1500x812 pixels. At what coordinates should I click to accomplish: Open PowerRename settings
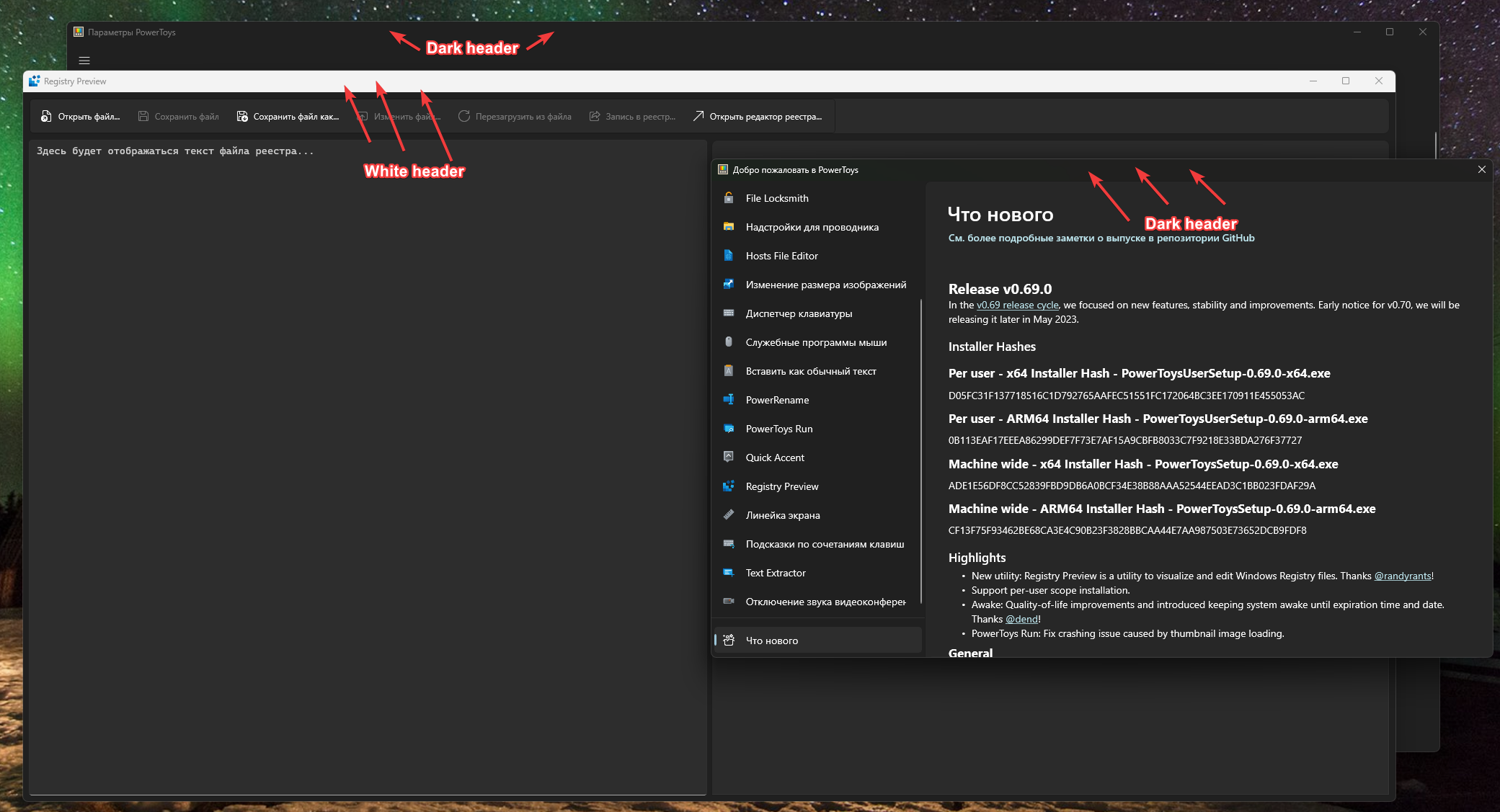tap(776, 399)
